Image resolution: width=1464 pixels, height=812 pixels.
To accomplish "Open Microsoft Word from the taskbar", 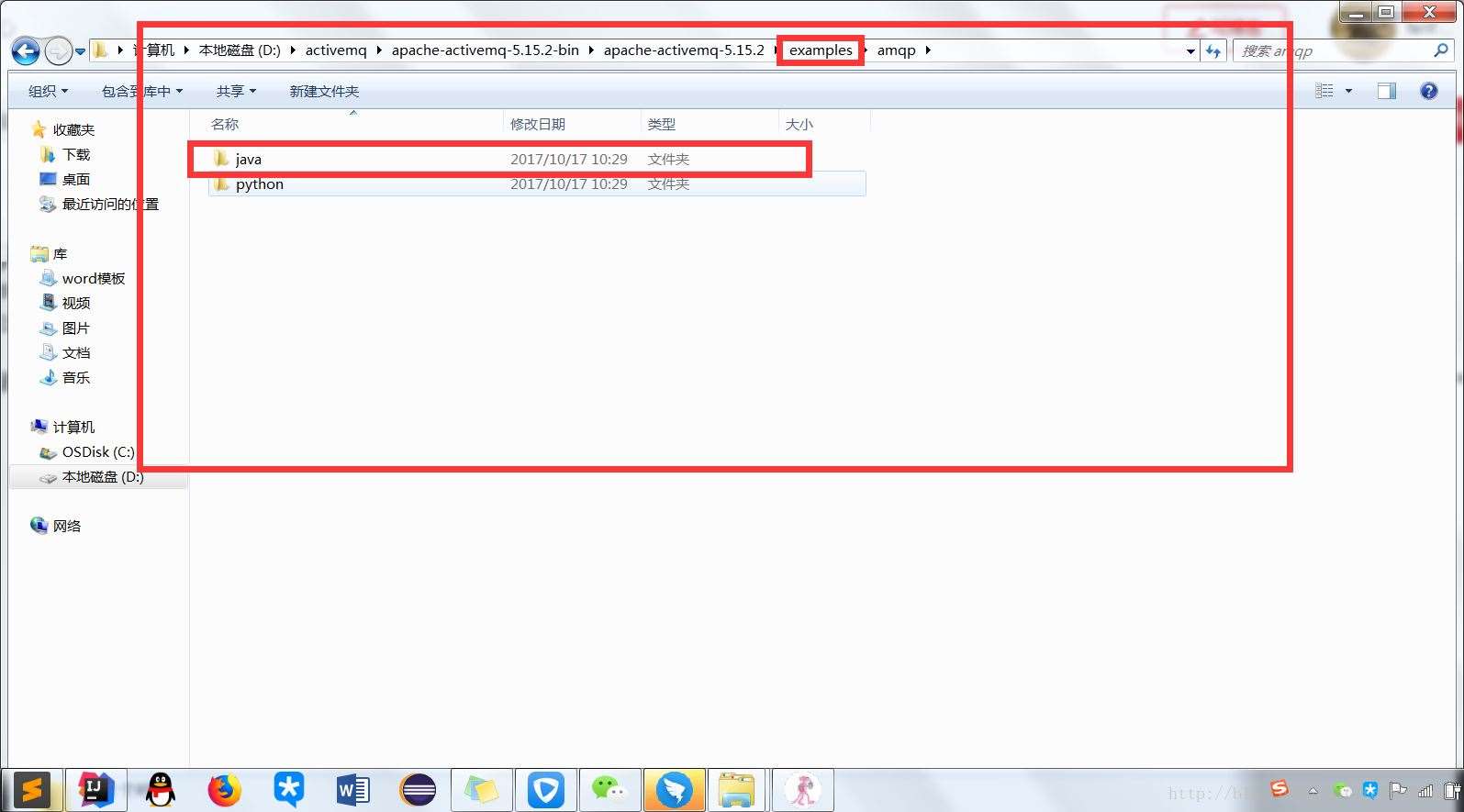I will [x=352, y=790].
